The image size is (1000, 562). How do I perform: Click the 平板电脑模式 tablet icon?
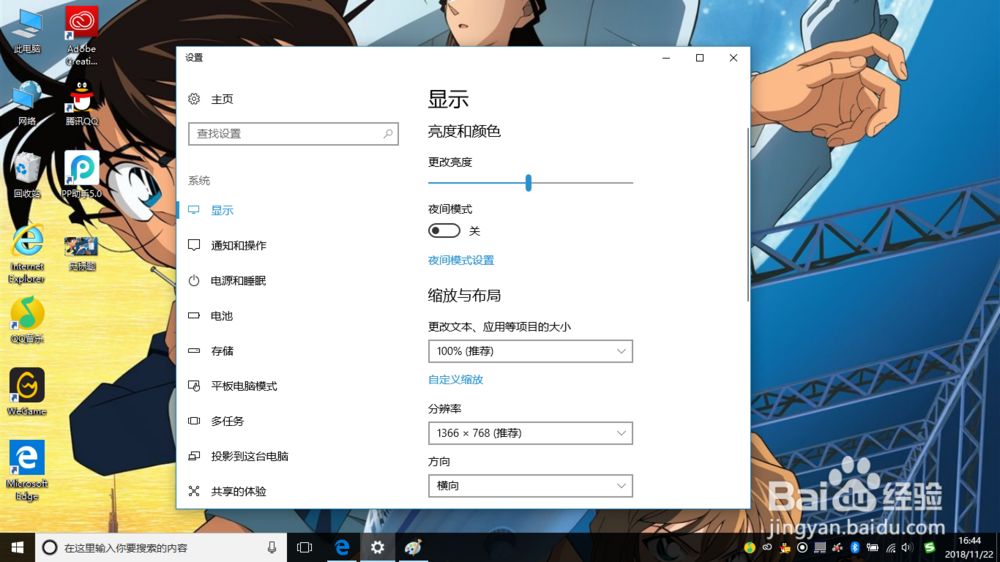(194, 385)
